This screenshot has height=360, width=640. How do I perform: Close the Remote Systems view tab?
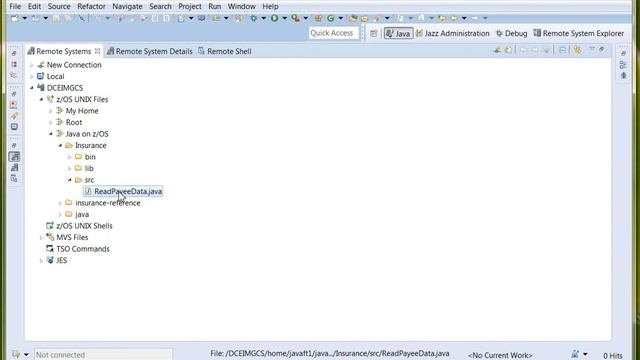coord(98,51)
